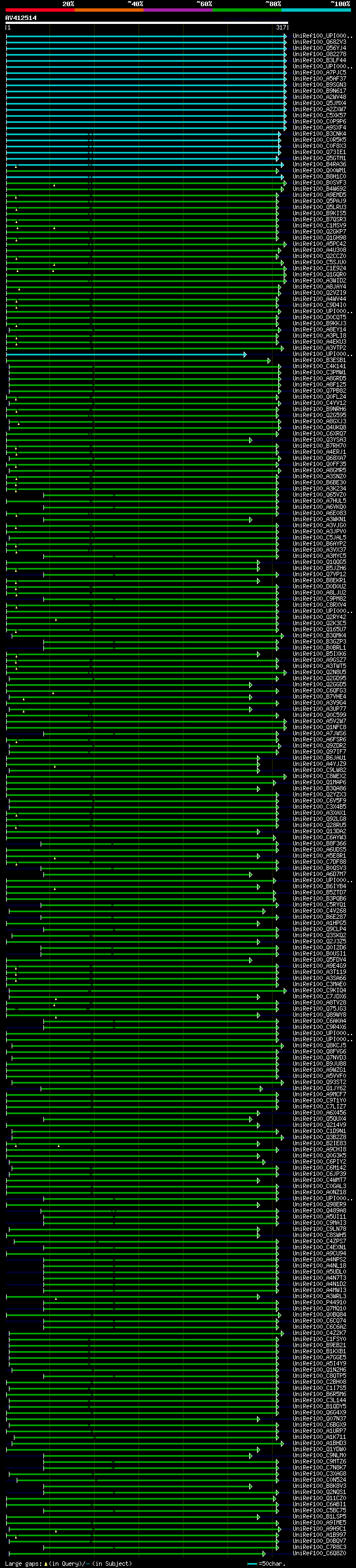Open hit UniRef100_O82278
The width and height of the screenshot is (356, 1568).
coord(319,54)
